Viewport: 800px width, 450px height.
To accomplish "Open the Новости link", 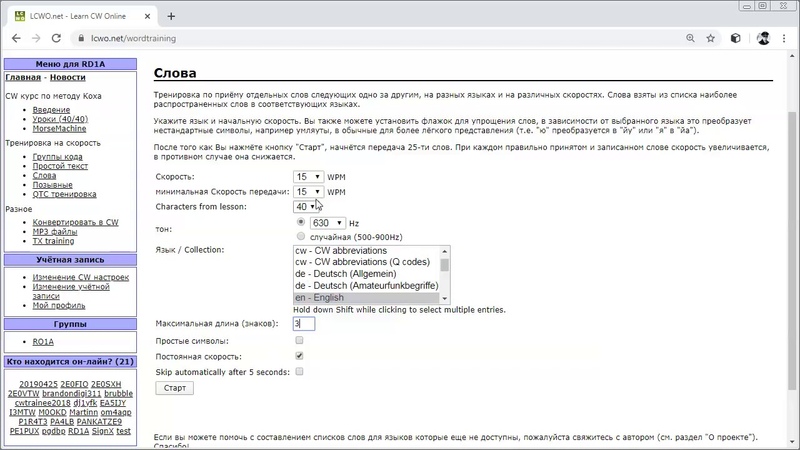I will pyautogui.click(x=67, y=78).
